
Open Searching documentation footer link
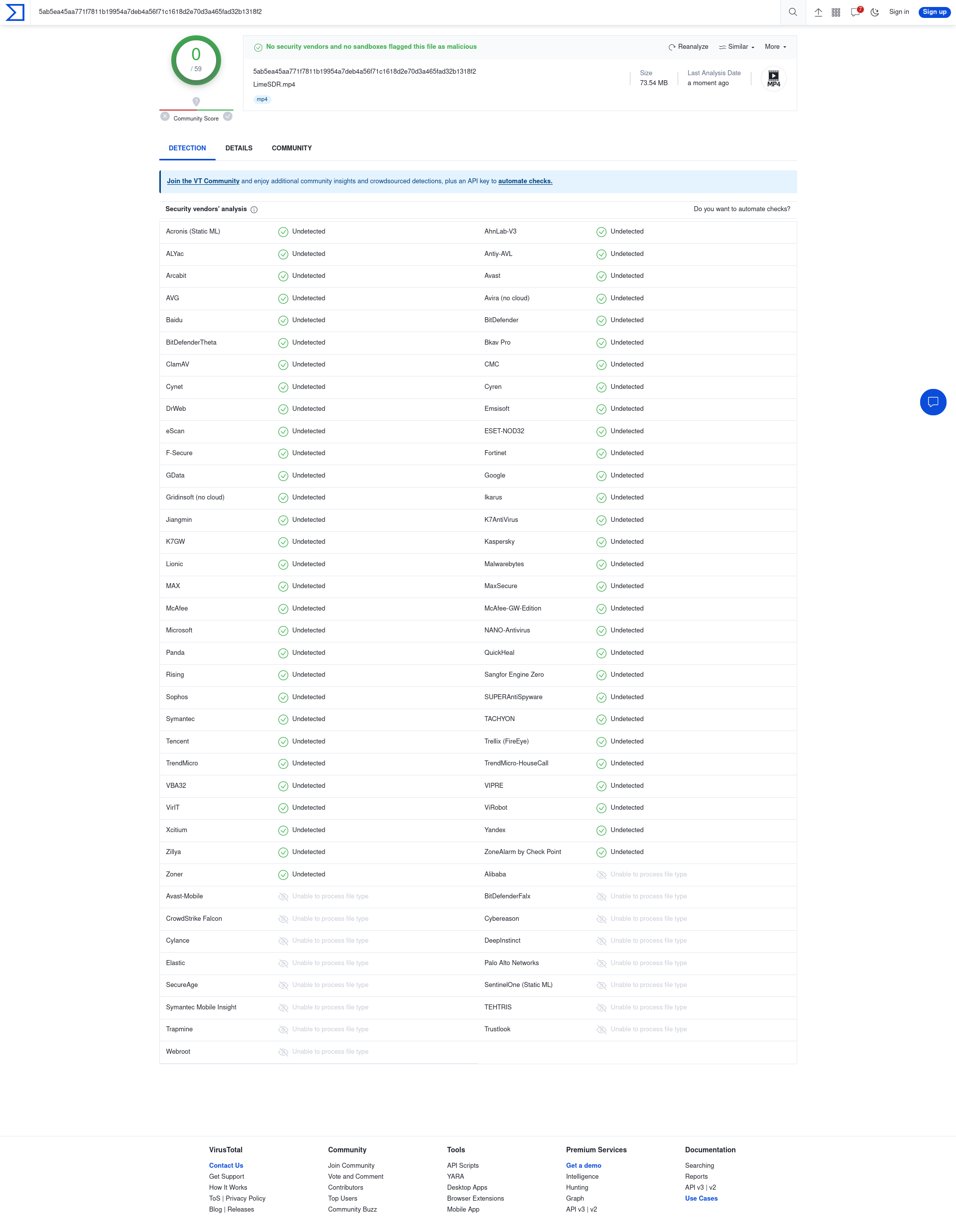pyautogui.click(x=700, y=1165)
